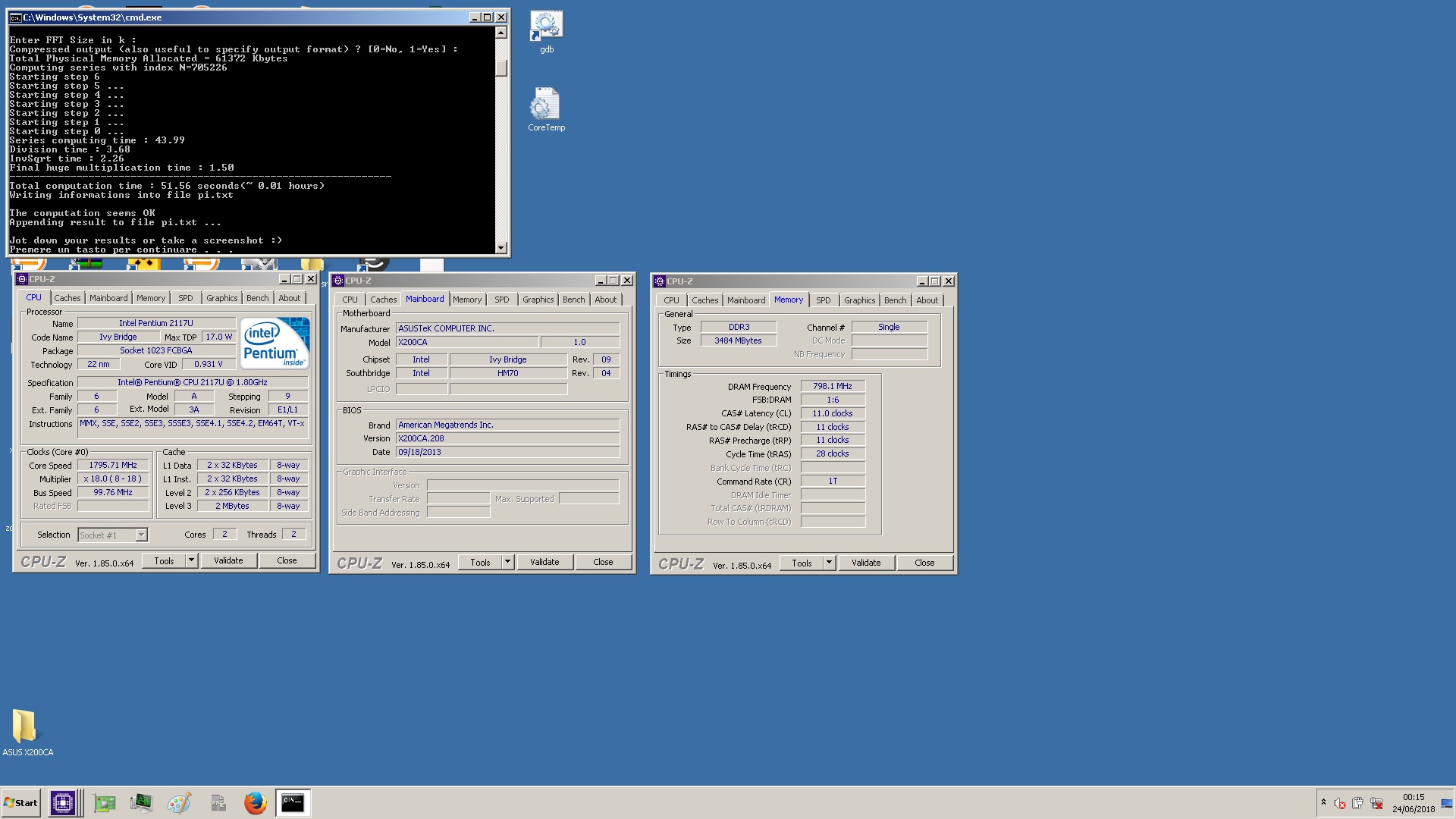Click the muted speaker tray icon
This screenshot has height=819, width=1456.
click(1339, 803)
